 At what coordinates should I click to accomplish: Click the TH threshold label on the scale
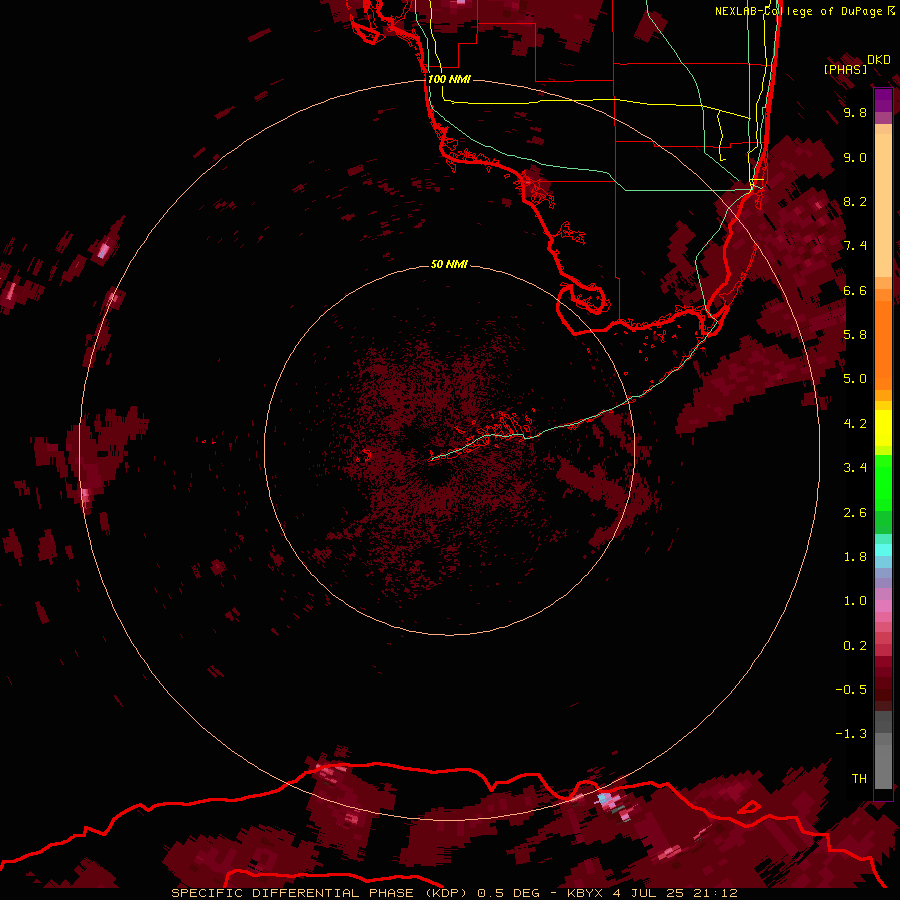(x=859, y=778)
